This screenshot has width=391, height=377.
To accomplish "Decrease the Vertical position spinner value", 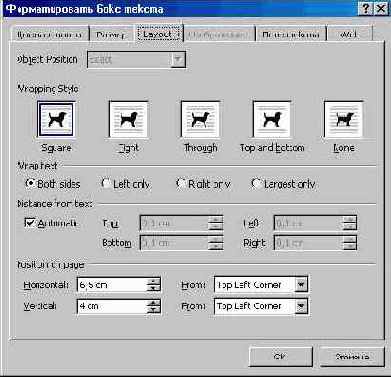I will click(153, 309).
